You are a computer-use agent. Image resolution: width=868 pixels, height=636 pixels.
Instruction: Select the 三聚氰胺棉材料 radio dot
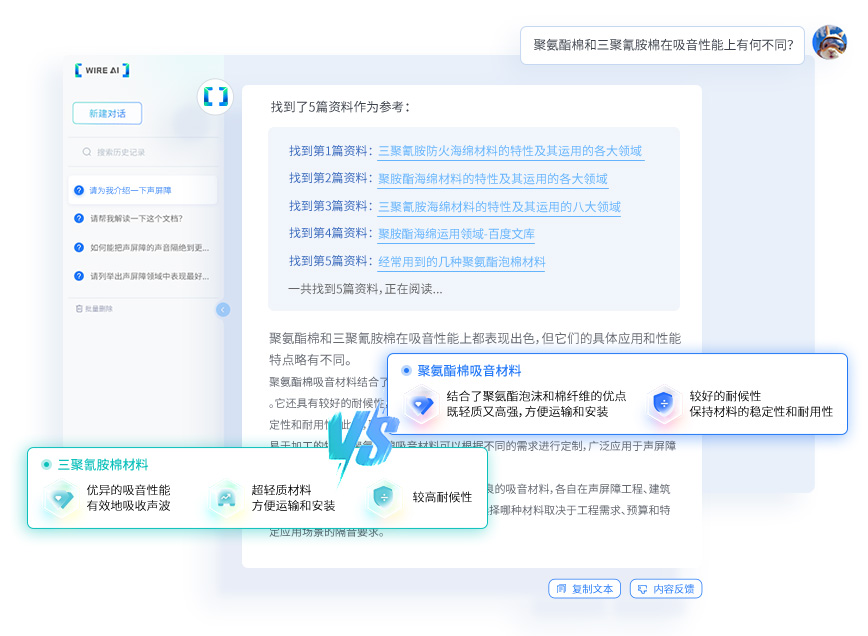(x=46, y=465)
